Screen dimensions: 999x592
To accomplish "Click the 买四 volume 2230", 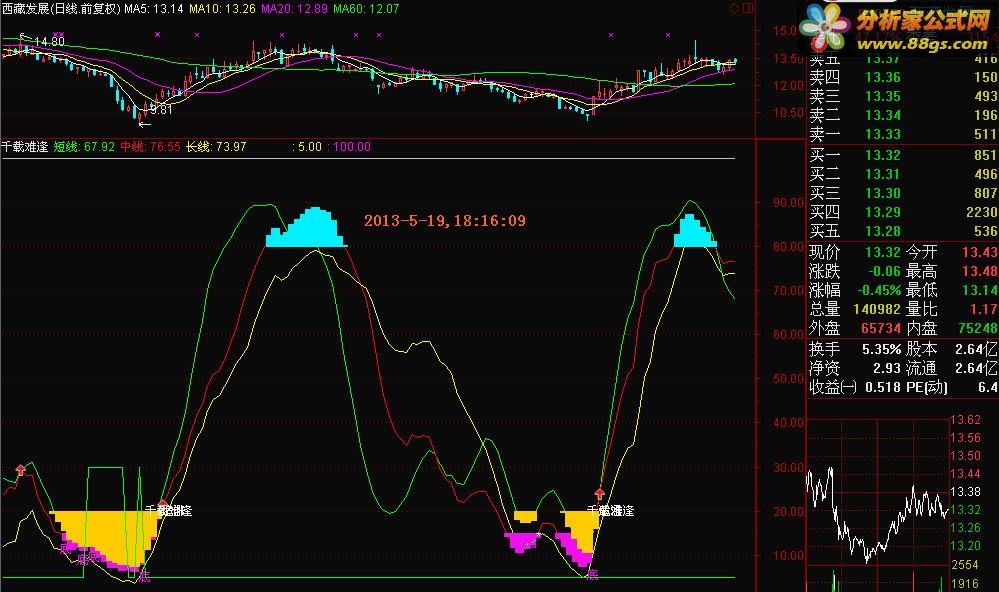I will pyautogui.click(x=982, y=212).
